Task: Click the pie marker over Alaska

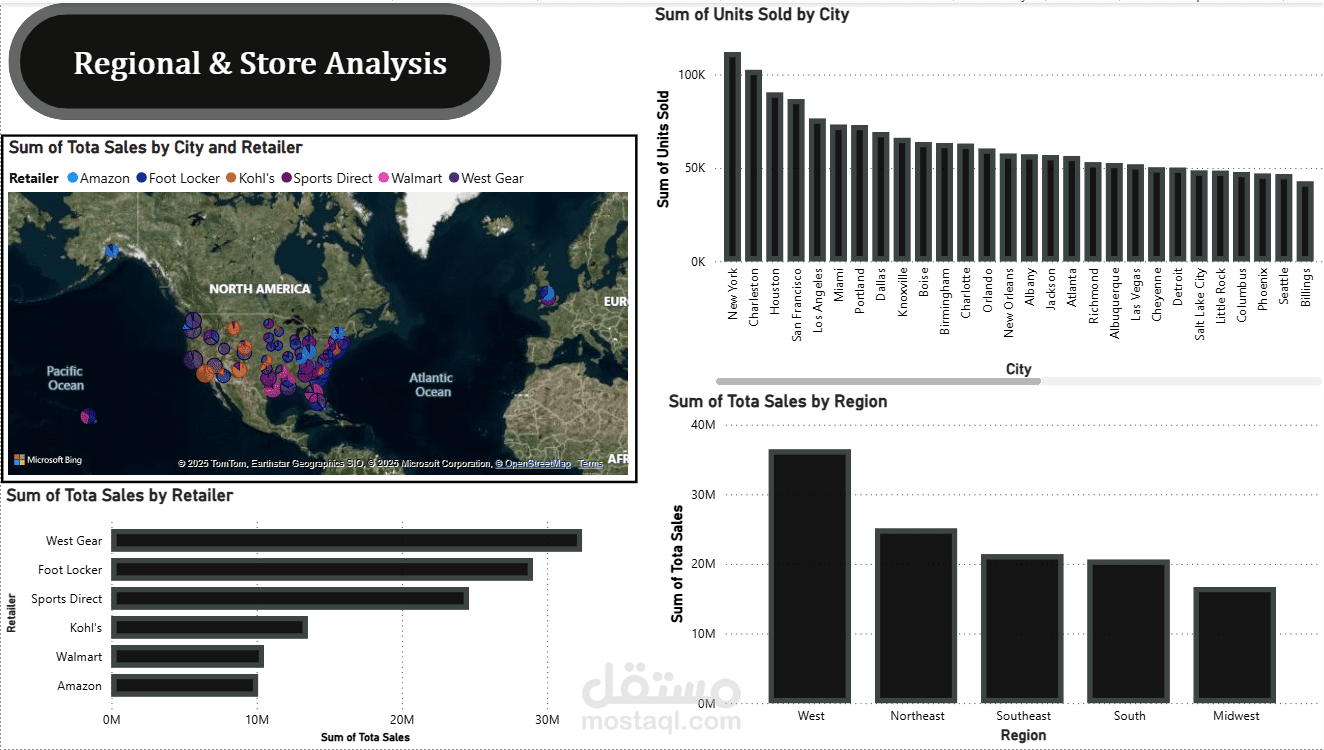Action: click(x=112, y=250)
